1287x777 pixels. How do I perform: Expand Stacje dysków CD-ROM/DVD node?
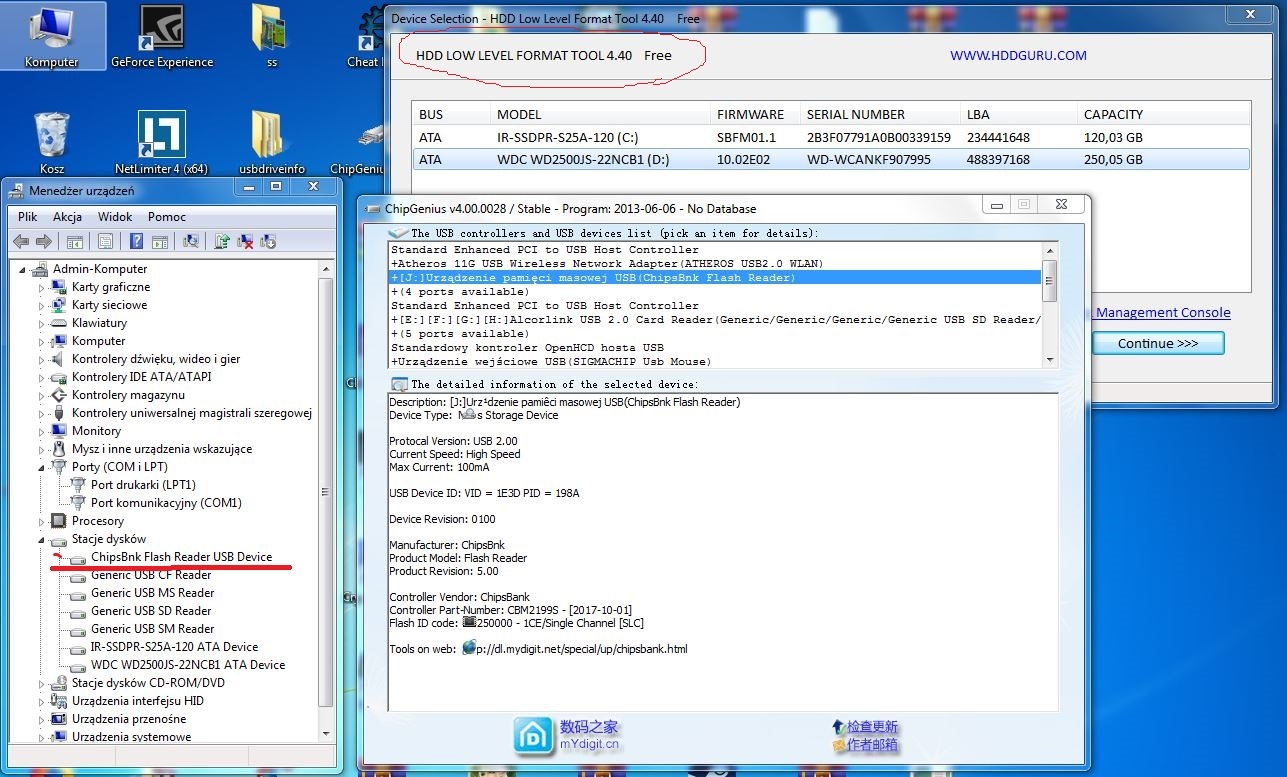click(x=42, y=683)
